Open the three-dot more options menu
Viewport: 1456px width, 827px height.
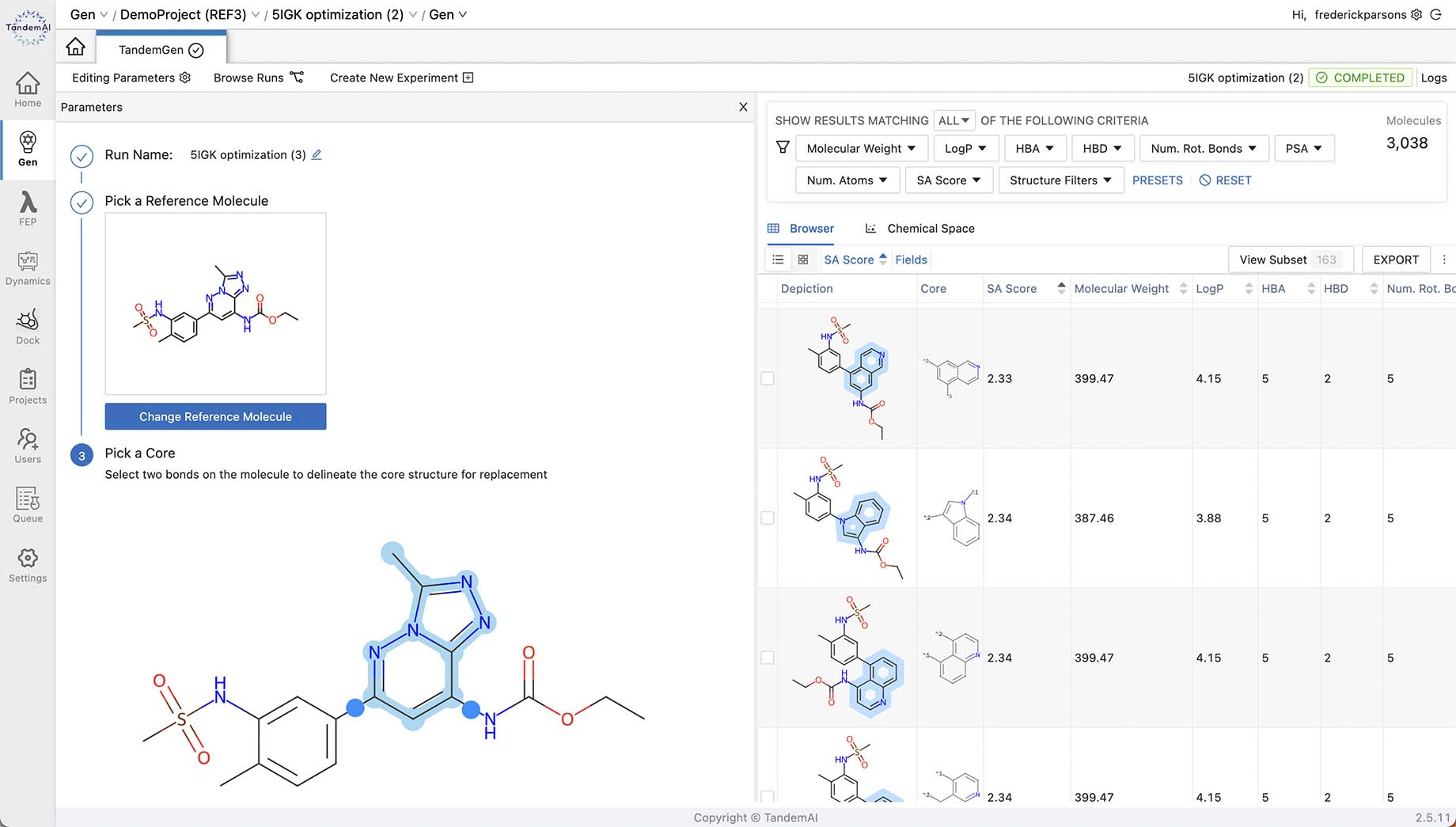point(1444,260)
